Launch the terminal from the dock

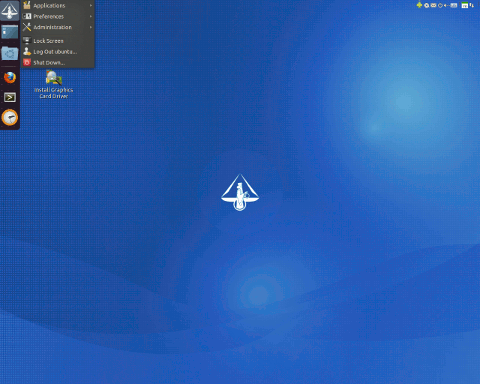pos(10,97)
